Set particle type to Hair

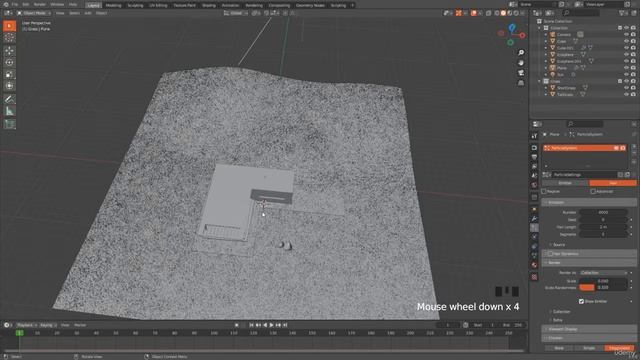[x=613, y=183]
